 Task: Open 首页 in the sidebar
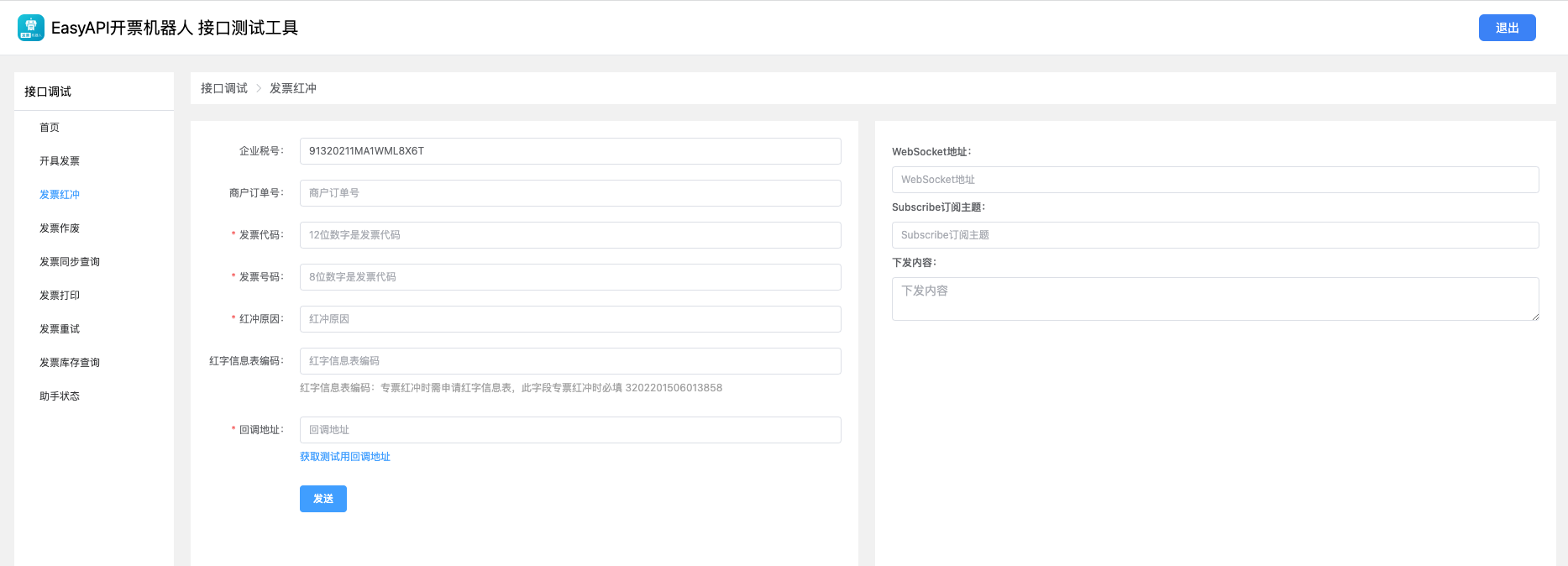pos(50,128)
